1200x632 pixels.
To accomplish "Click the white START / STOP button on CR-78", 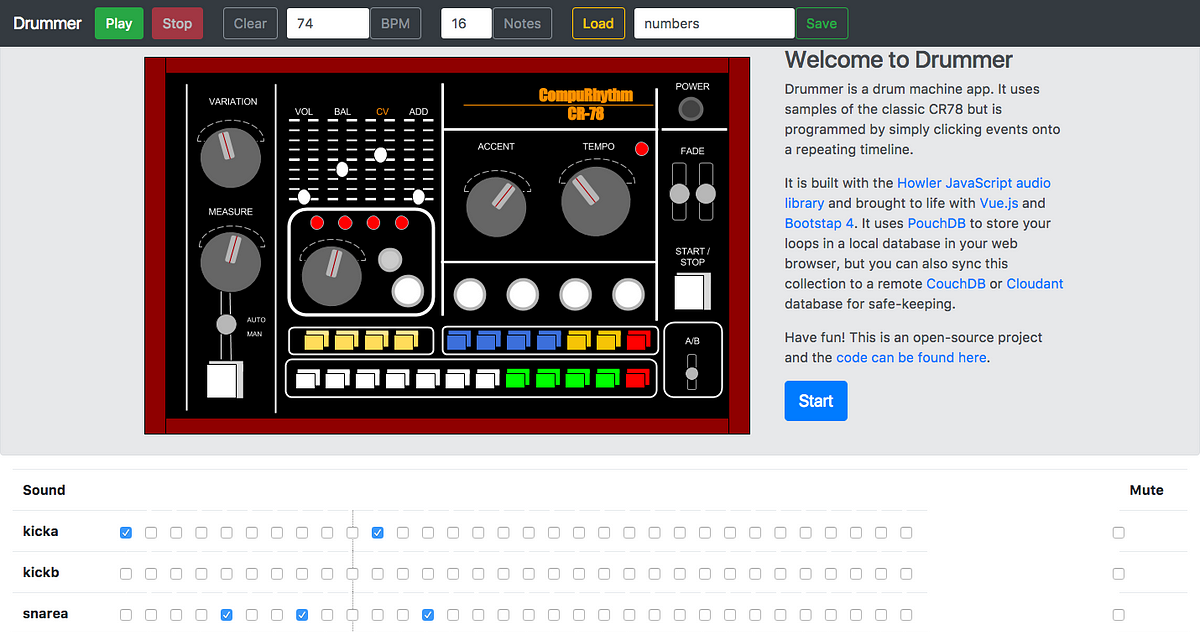I will (x=690, y=292).
